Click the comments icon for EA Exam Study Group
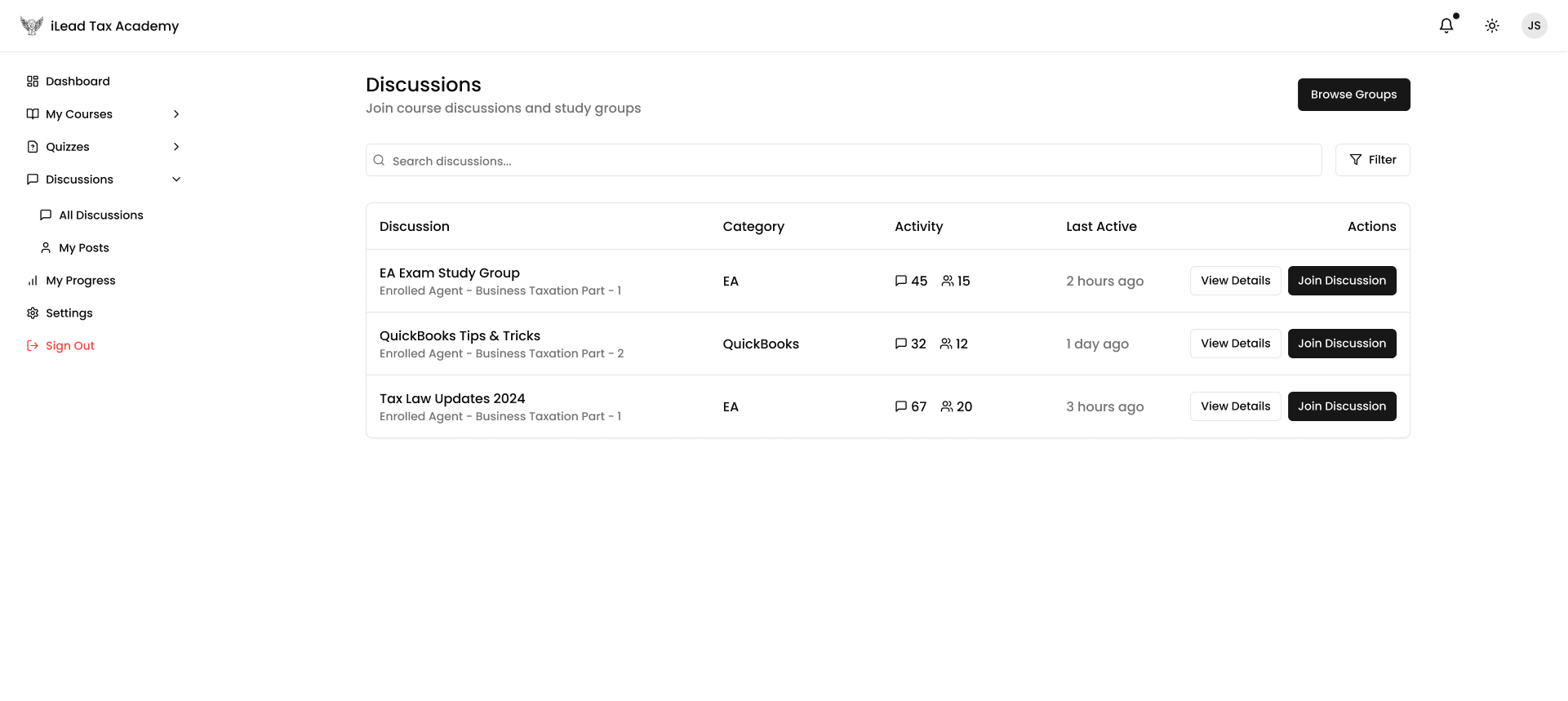 pyautogui.click(x=900, y=281)
